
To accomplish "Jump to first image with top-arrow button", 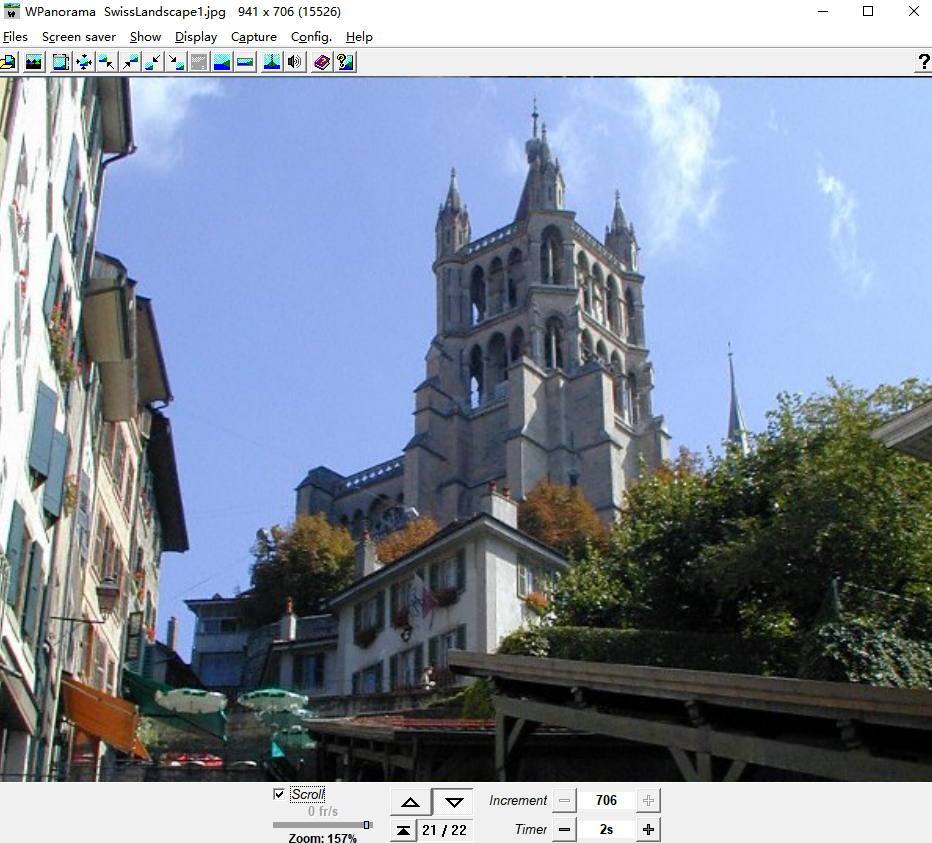I will click(402, 830).
